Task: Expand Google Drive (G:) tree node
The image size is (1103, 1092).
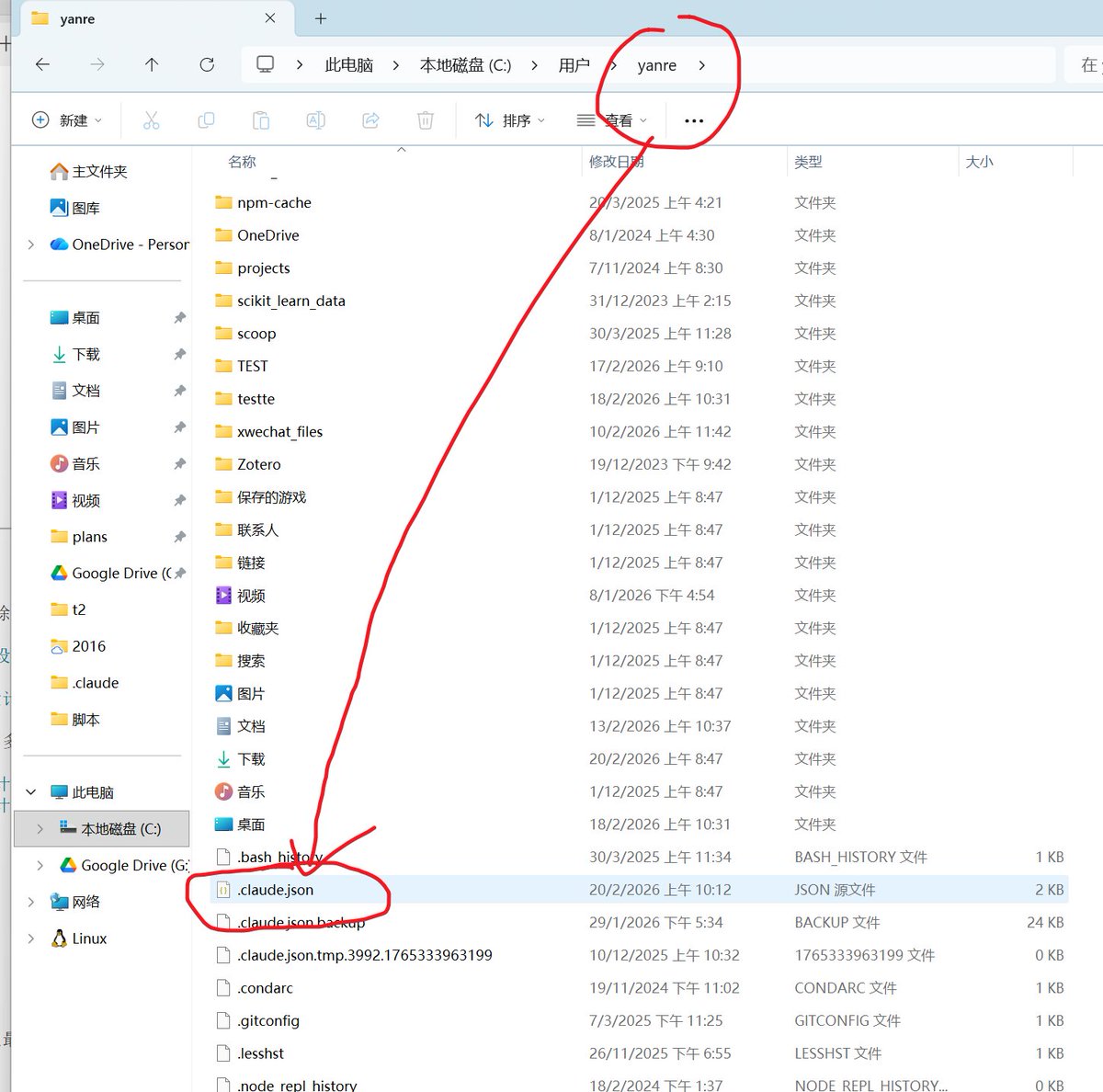Action: 40,866
